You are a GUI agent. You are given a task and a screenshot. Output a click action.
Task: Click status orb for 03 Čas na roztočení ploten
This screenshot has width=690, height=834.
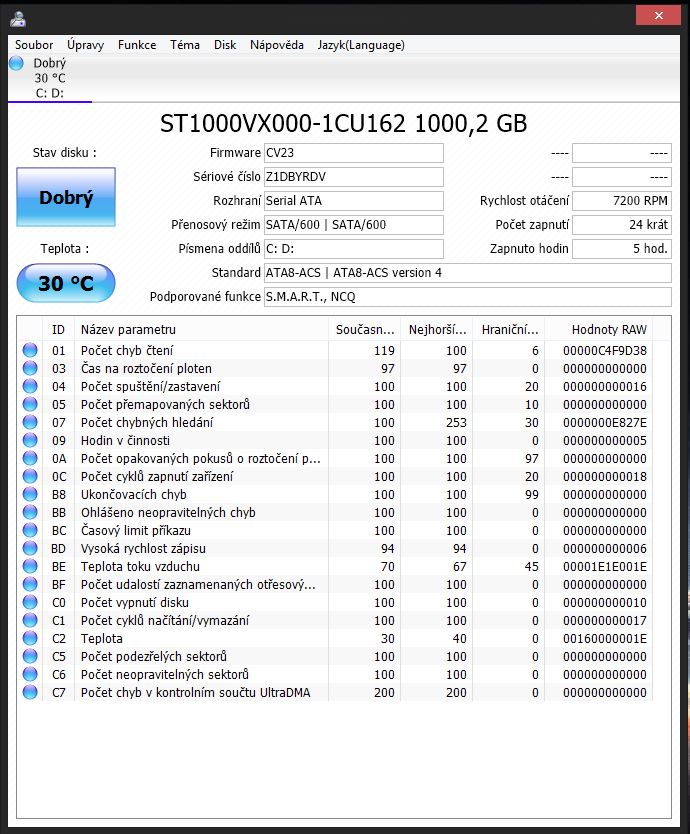coord(30,368)
